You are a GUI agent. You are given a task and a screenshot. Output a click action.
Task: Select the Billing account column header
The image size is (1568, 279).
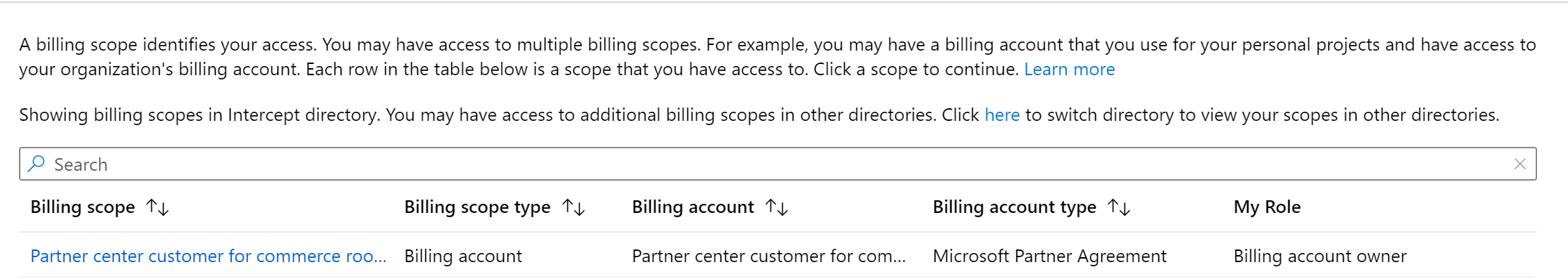(x=693, y=207)
